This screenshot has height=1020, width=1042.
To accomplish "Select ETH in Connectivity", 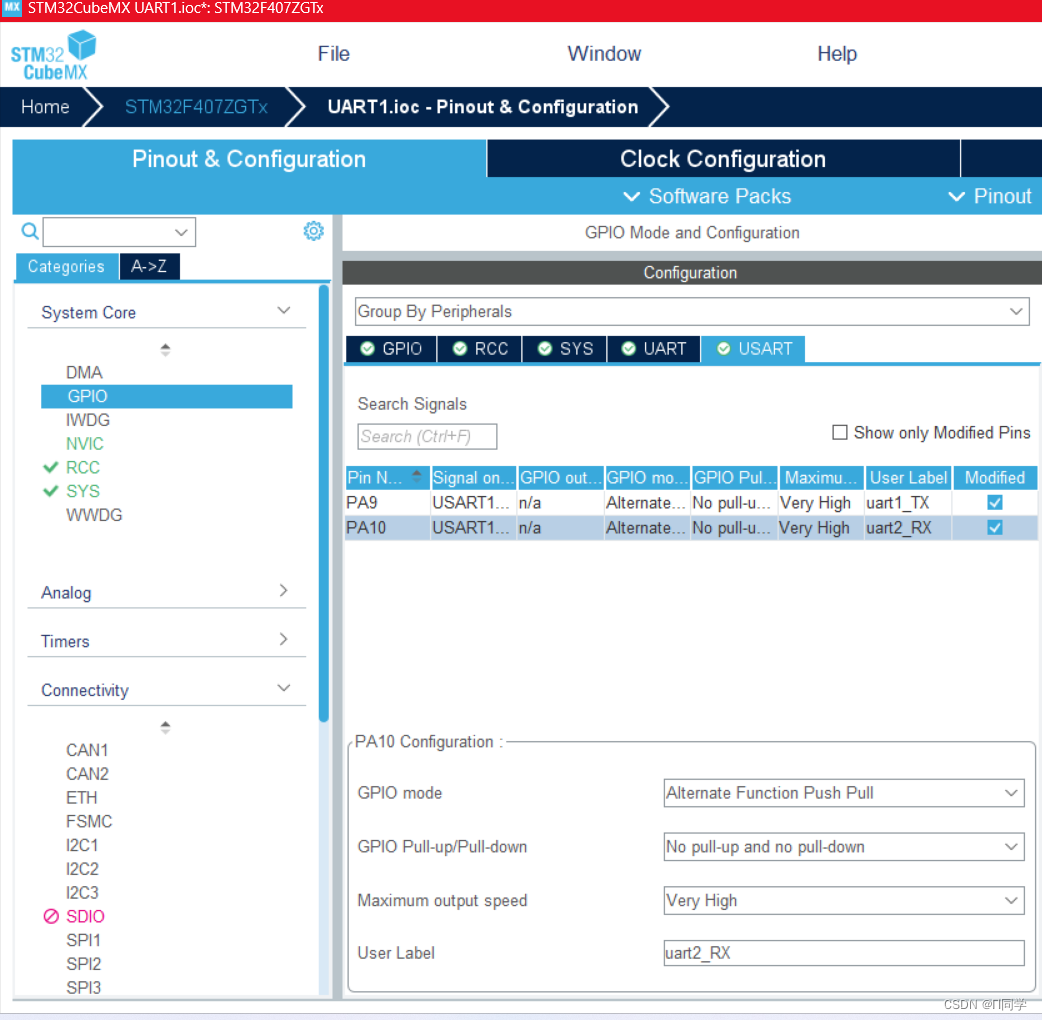I will coord(82,797).
